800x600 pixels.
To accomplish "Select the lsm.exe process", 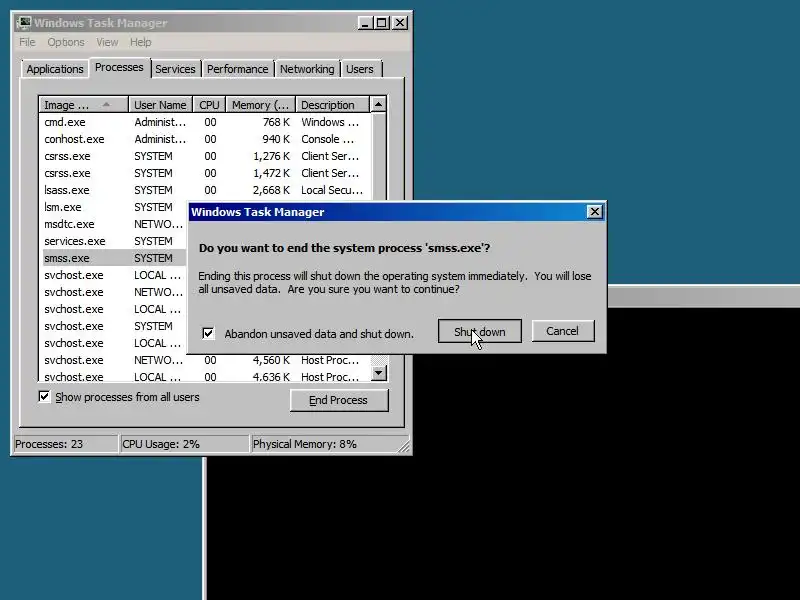I will click(x=113, y=207).
